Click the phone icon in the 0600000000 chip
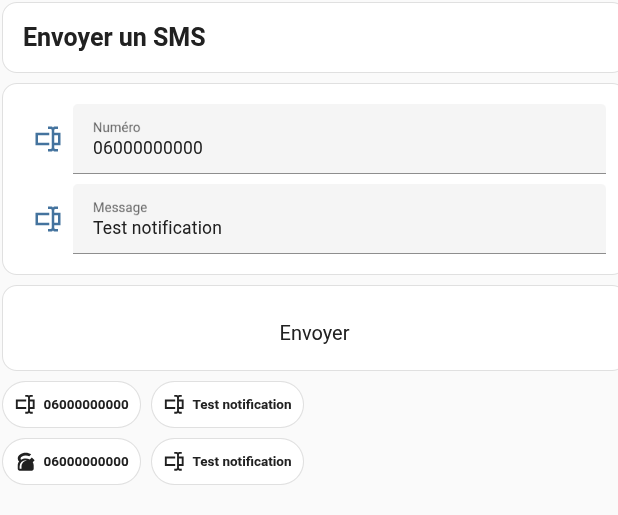Image resolution: width=618 pixels, height=515 pixels. pyautogui.click(x=25, y=461)
